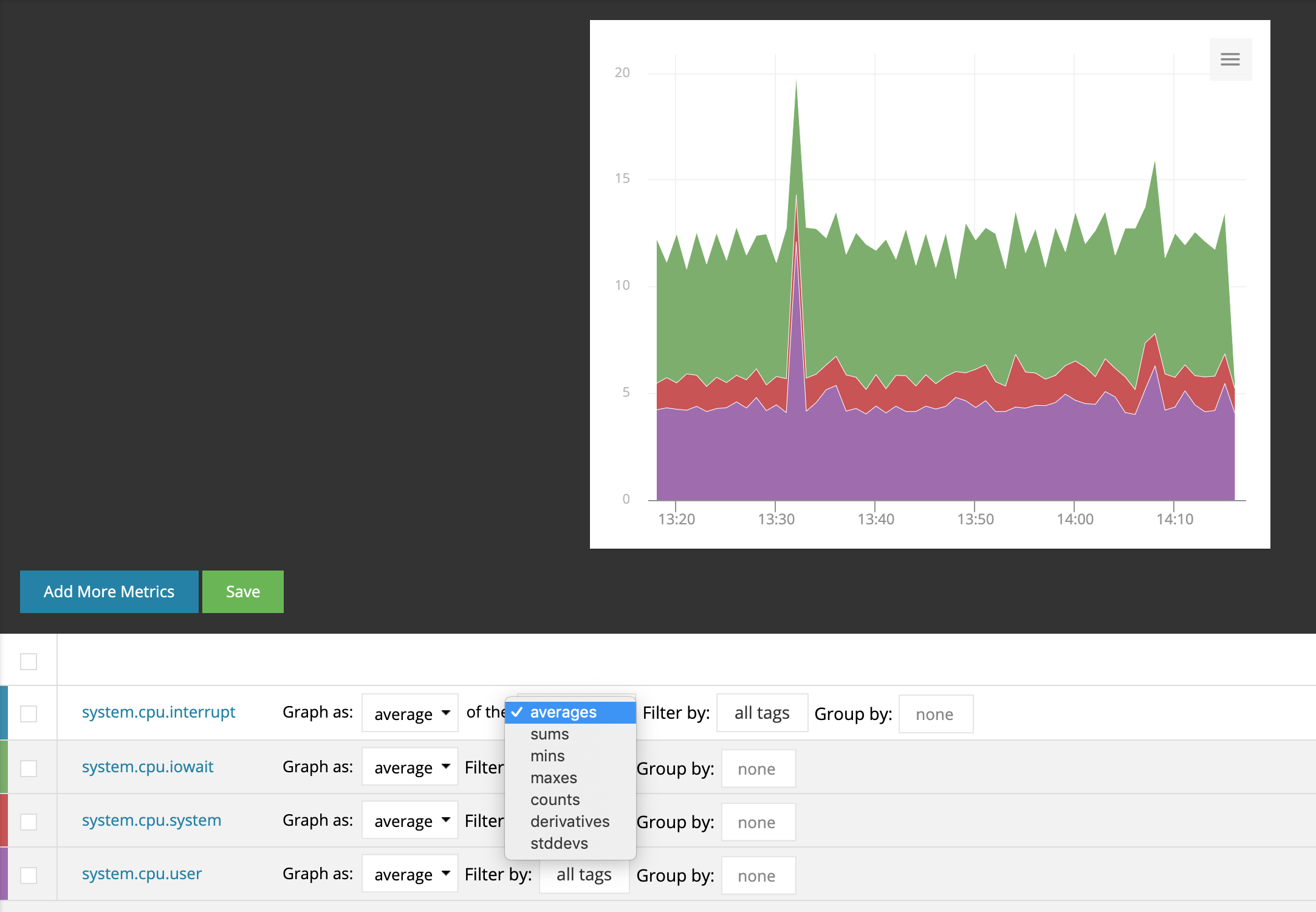Click the purple system.cpu.user color swatch

[x=4, y=874]
